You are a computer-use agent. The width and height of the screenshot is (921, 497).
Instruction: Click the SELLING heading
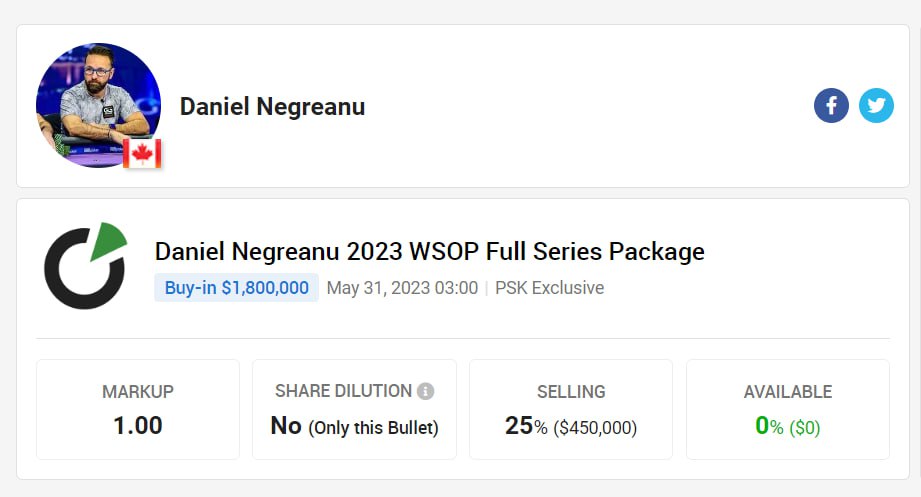click(571, 392)
